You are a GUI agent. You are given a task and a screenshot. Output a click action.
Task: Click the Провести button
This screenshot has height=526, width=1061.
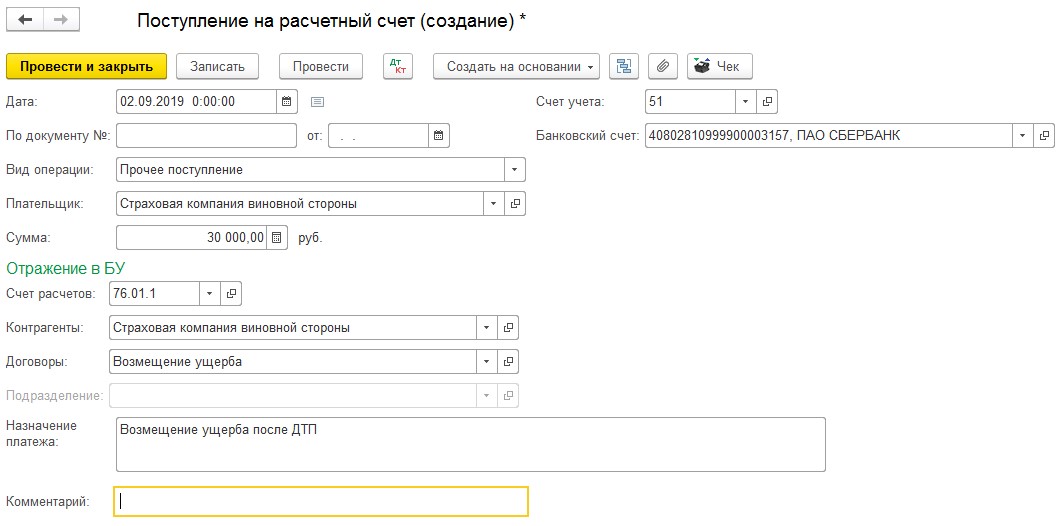[320, 66]
